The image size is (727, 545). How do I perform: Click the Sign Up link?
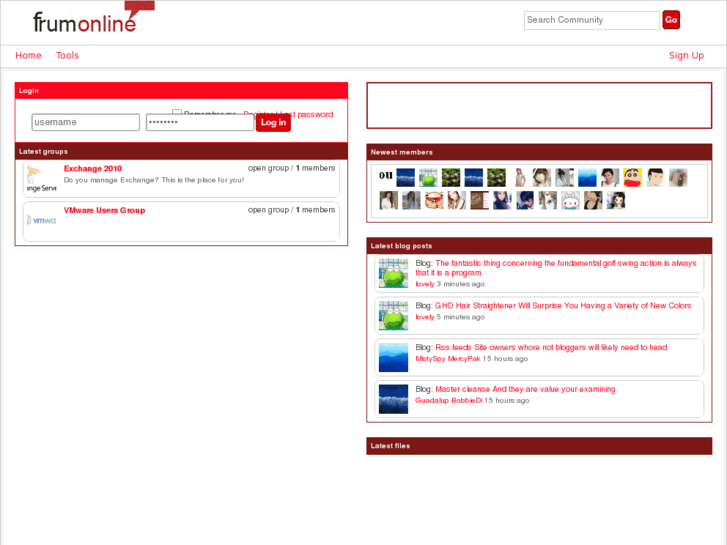pos(686,56)
